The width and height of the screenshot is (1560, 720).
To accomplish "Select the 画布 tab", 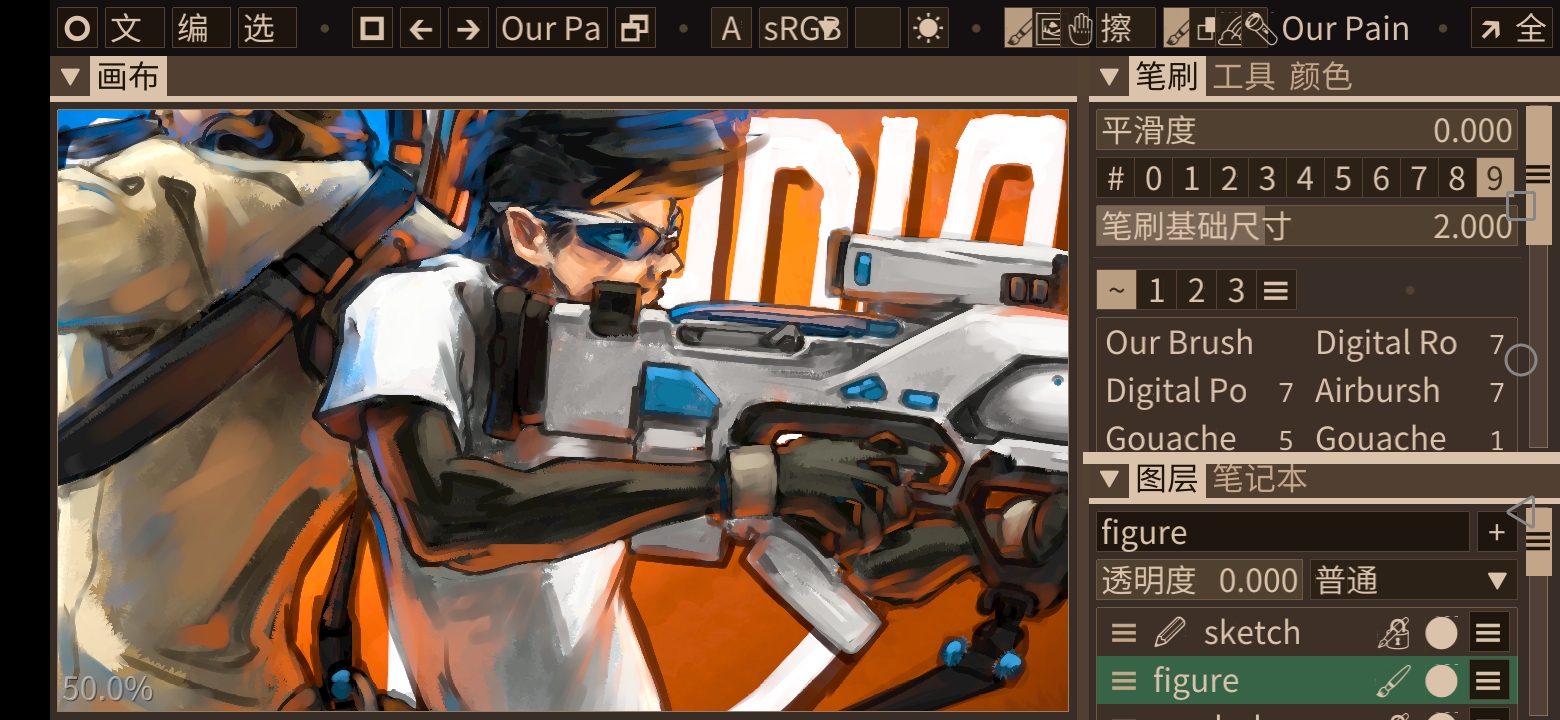I will (128, 77).
